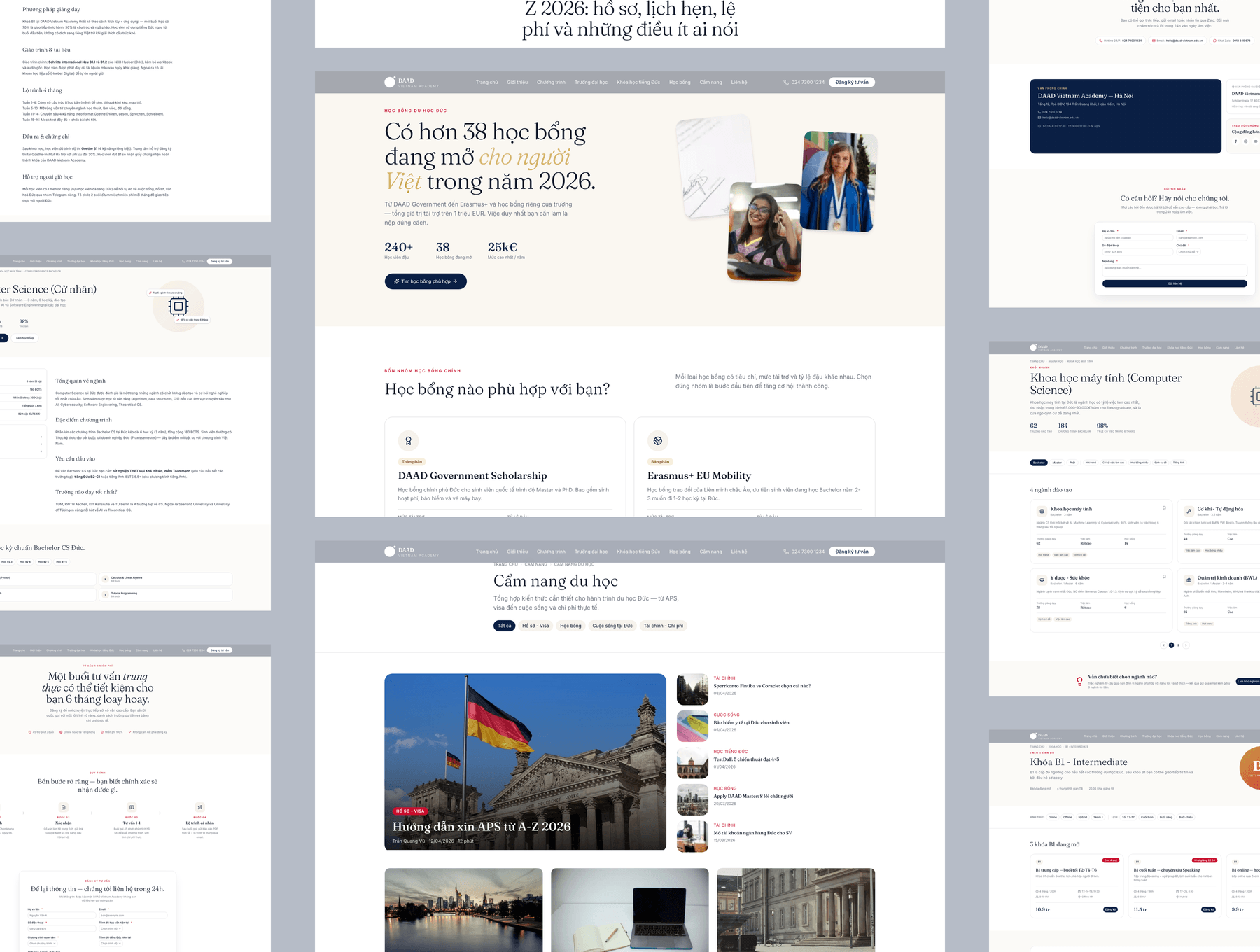Image resolution: width=1260 pixels, height=952 pixels.
Task: Open the thumbnail beside 'Bảo hiểm y tế tại Đức cho sinh viên'
Action: point(692,727)
